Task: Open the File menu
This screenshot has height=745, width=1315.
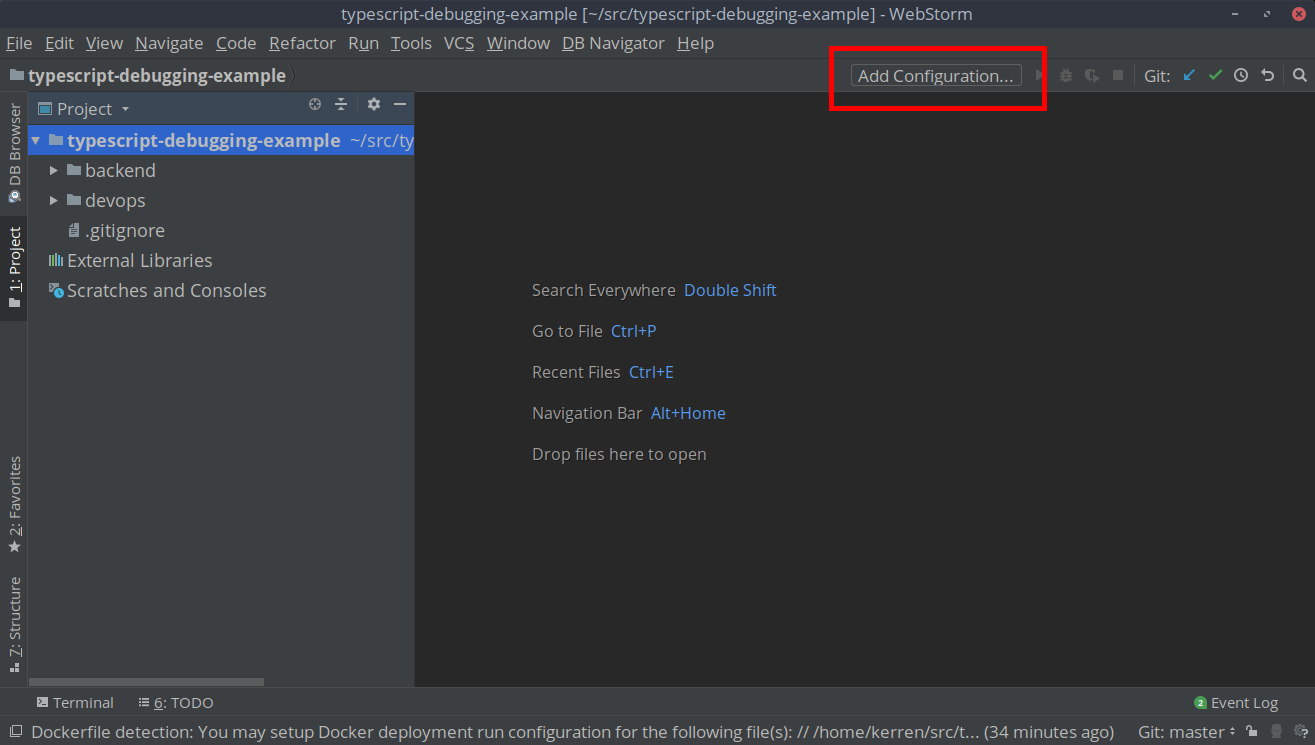Action: [19, 43]
